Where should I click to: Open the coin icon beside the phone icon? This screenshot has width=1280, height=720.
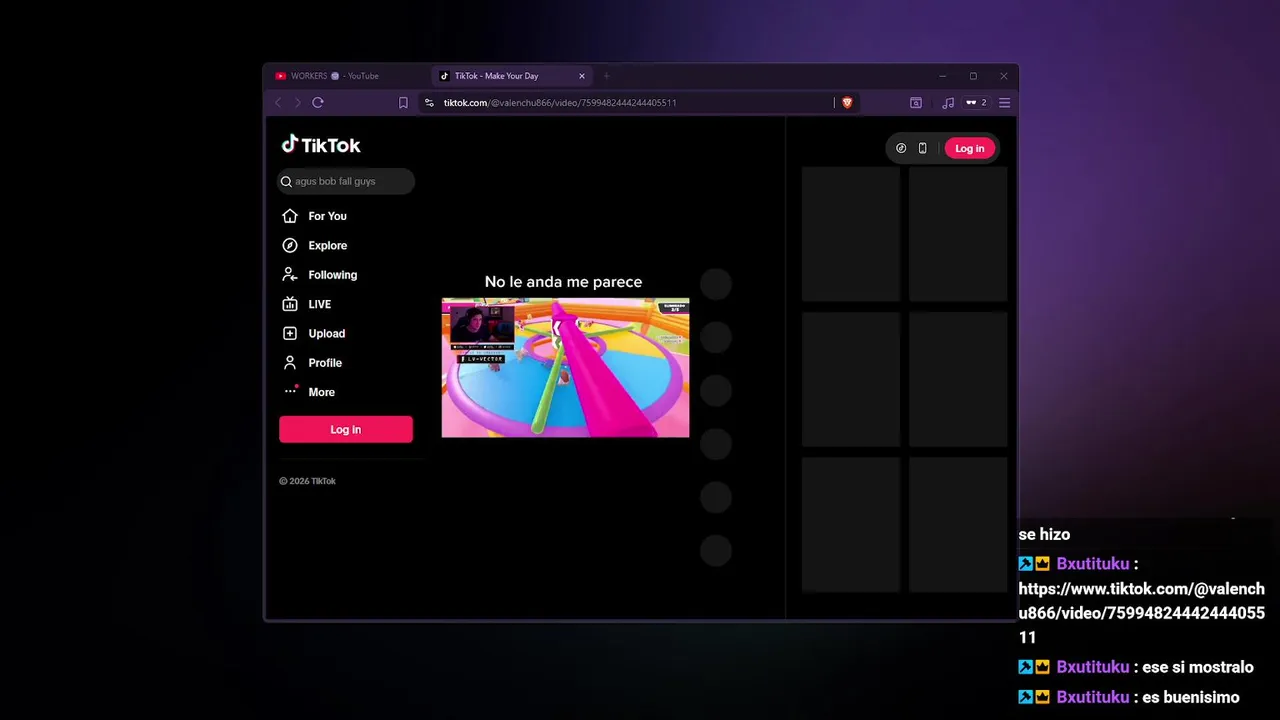[901, 148]
